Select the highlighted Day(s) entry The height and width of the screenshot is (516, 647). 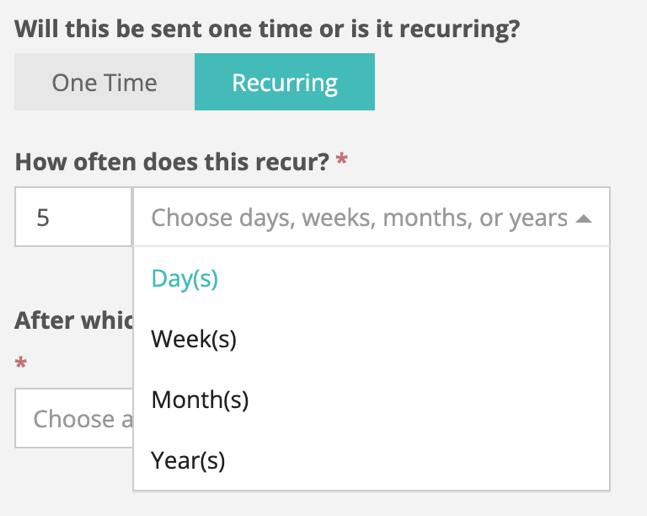(185, 279)
